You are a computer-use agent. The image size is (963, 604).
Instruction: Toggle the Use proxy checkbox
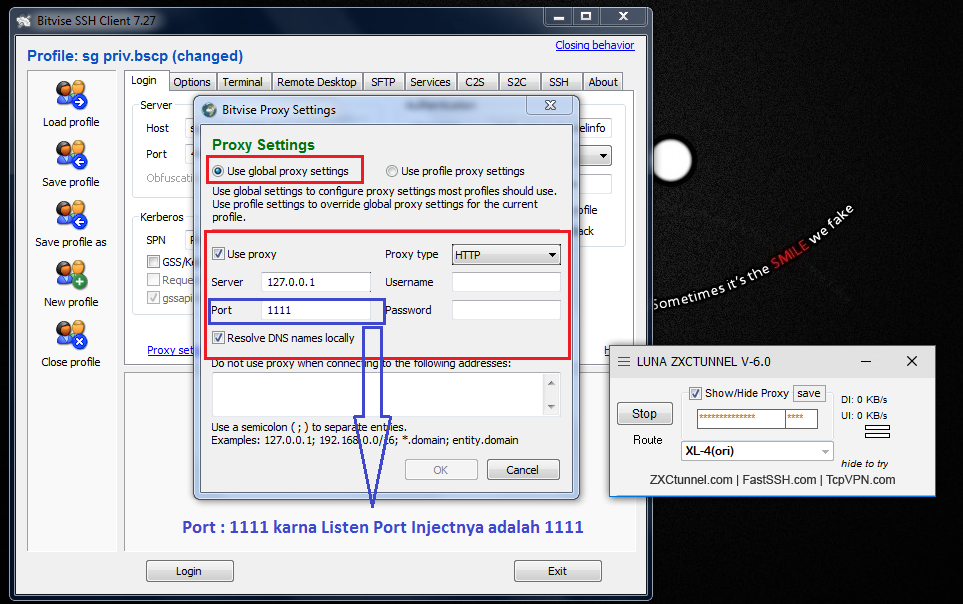[218, 254]
